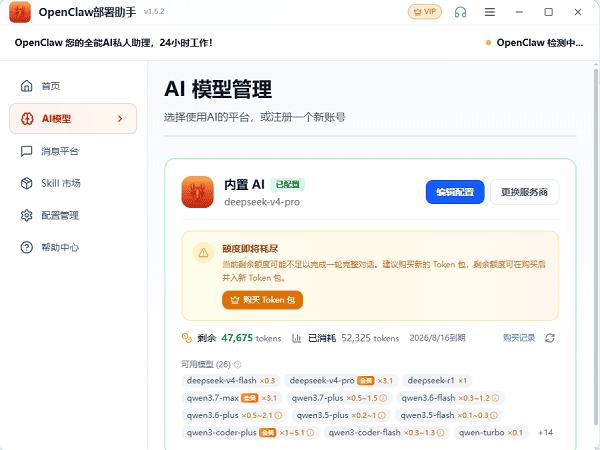Click the info icon on qwen3.7-plus chip

(383, 398)
